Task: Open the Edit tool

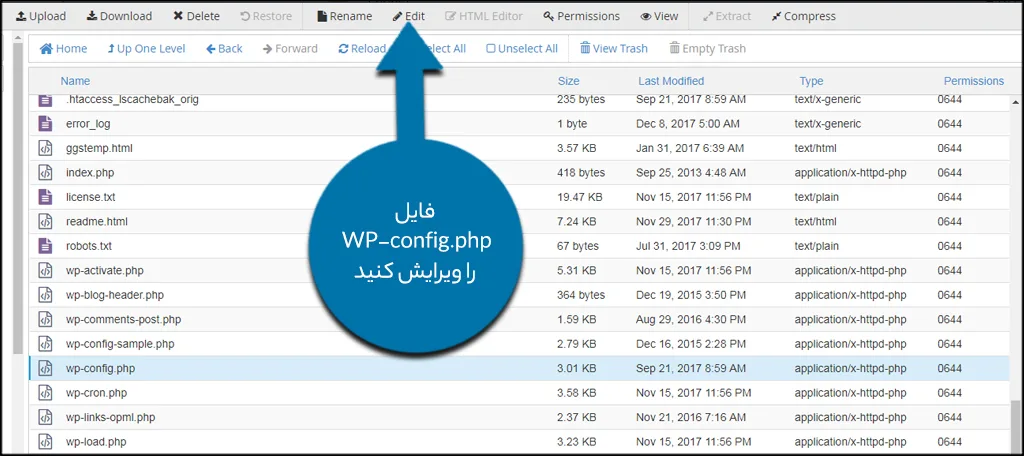Action: [x=409, y=16]
